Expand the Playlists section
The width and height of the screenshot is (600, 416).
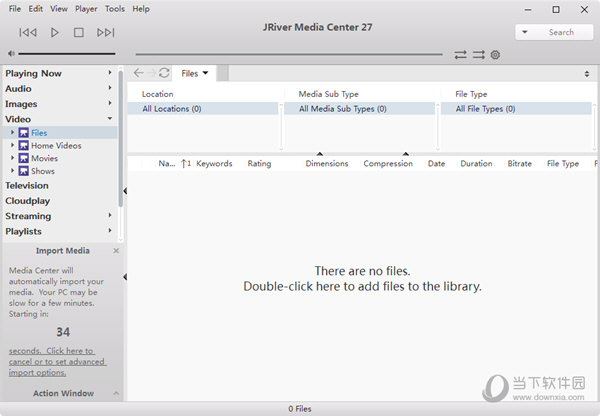pos(110,230)
